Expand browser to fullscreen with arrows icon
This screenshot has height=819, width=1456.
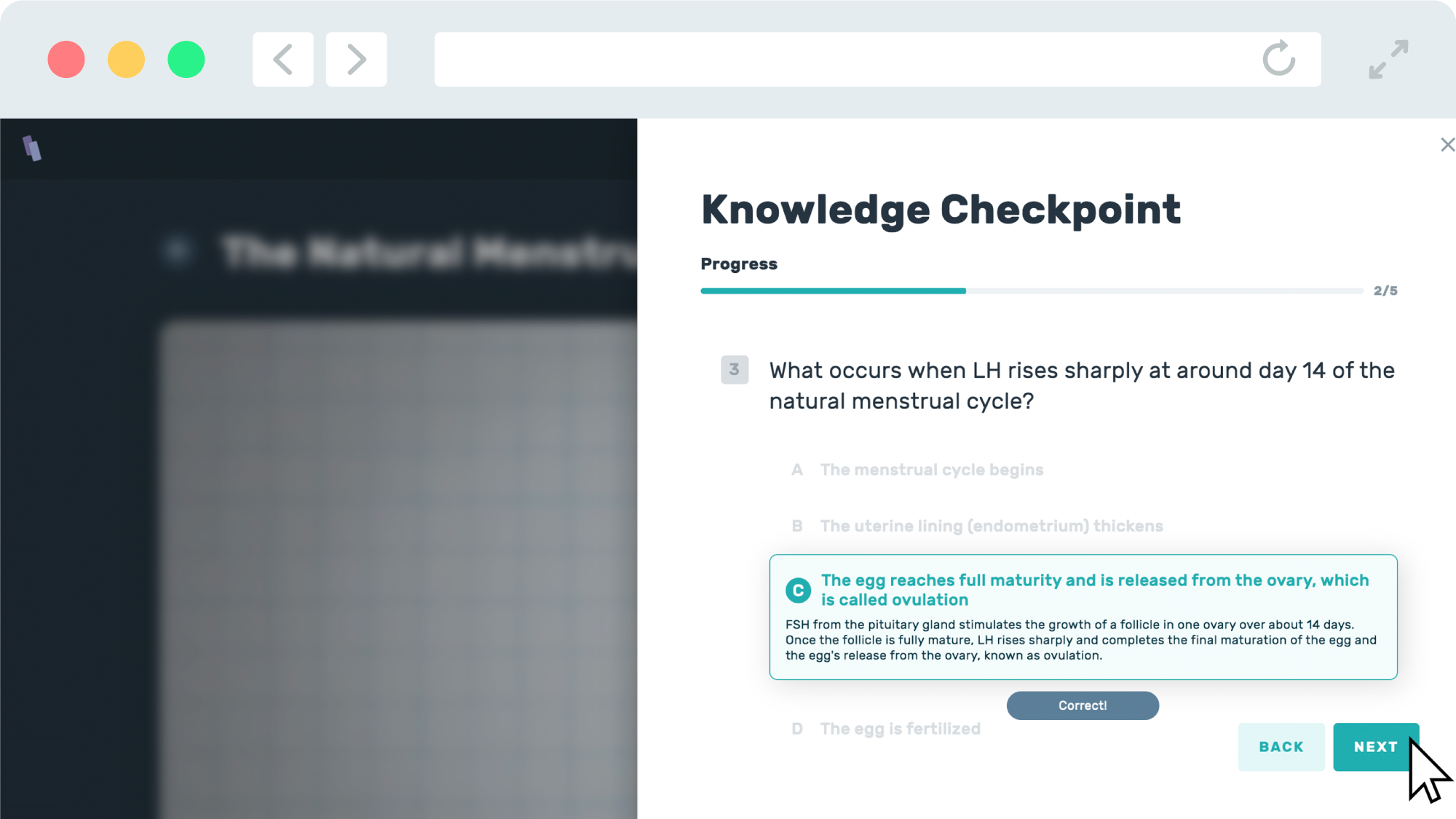[1388, 59]
